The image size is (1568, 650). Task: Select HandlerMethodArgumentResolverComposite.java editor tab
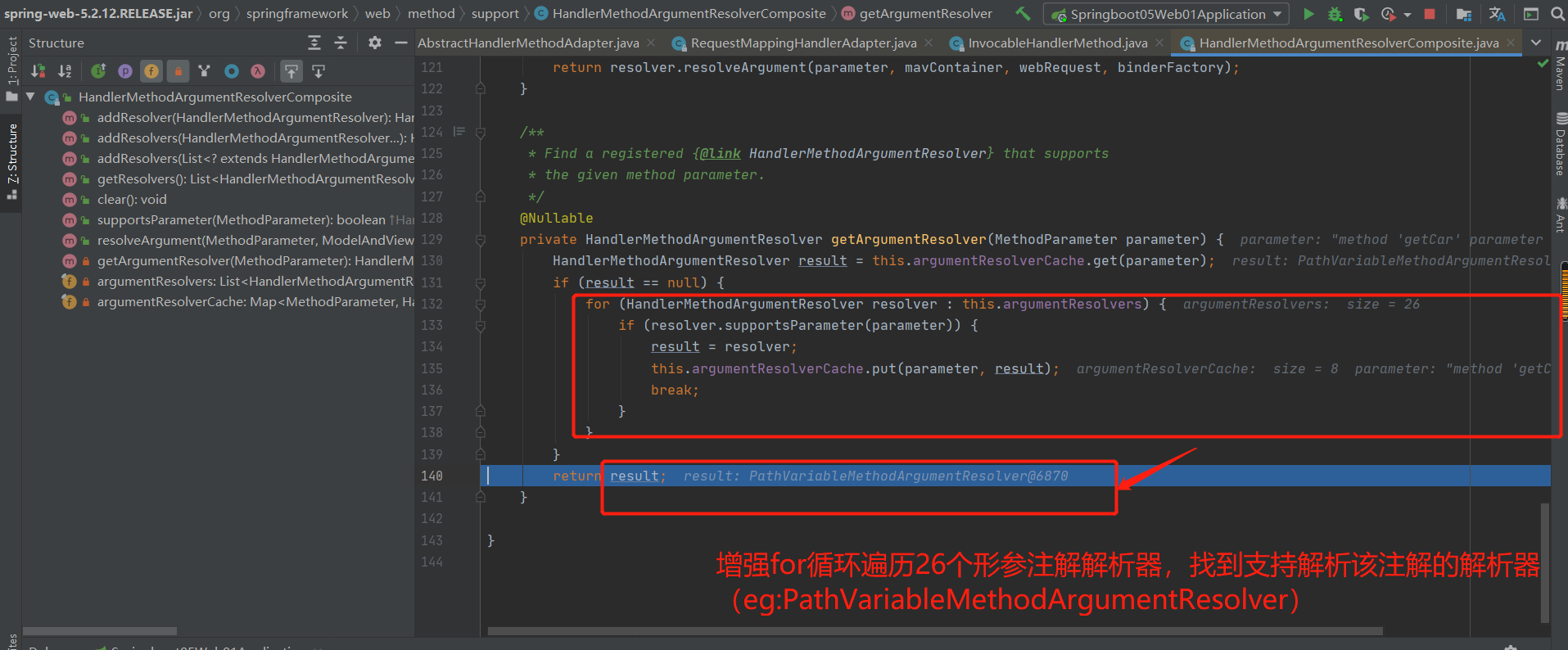[x=1349, y=43]
